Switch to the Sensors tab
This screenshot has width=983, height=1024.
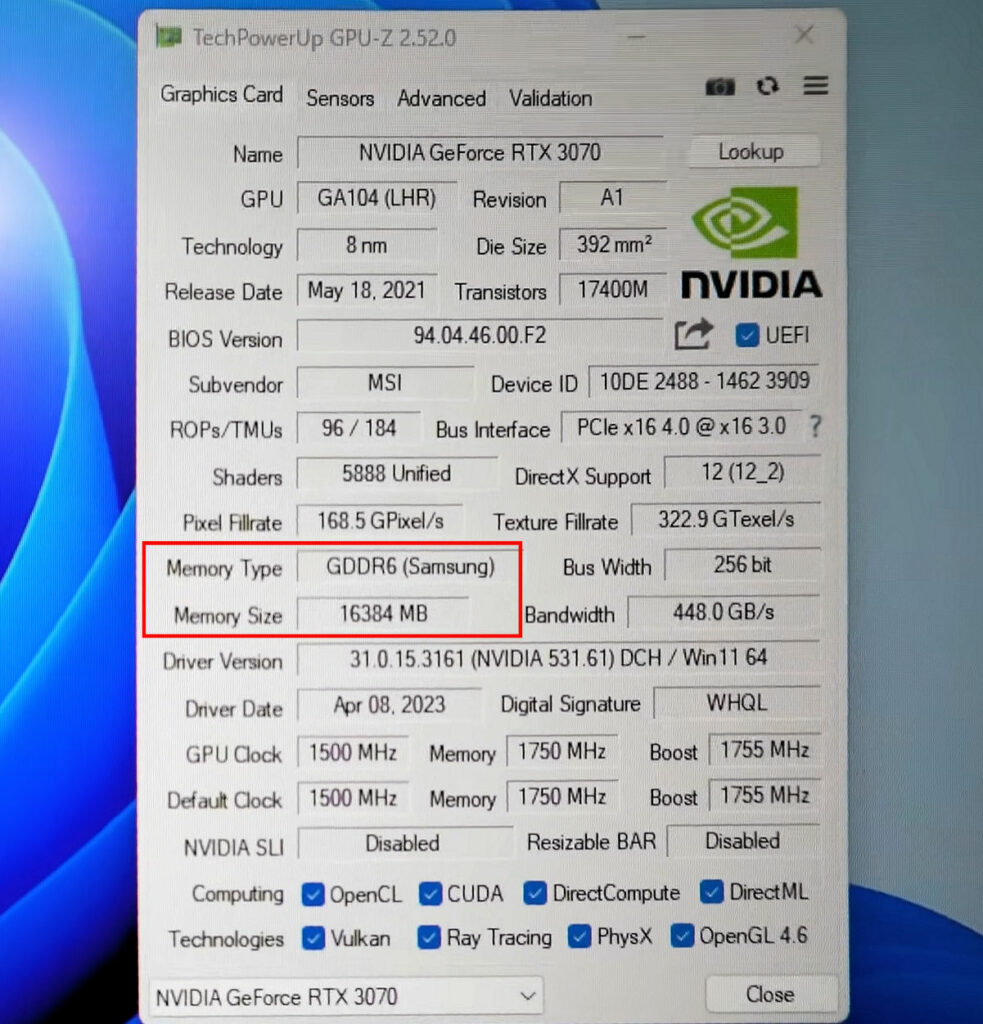point(340,99)
